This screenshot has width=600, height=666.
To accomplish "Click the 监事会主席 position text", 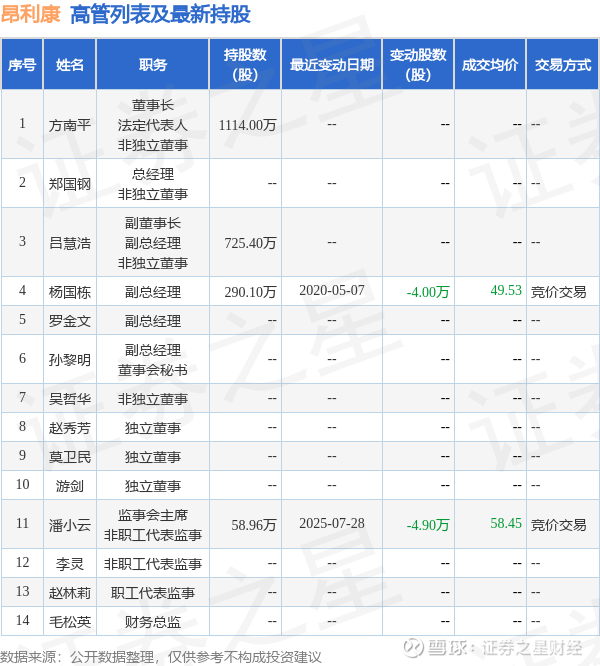I will (x=153, y=515).
